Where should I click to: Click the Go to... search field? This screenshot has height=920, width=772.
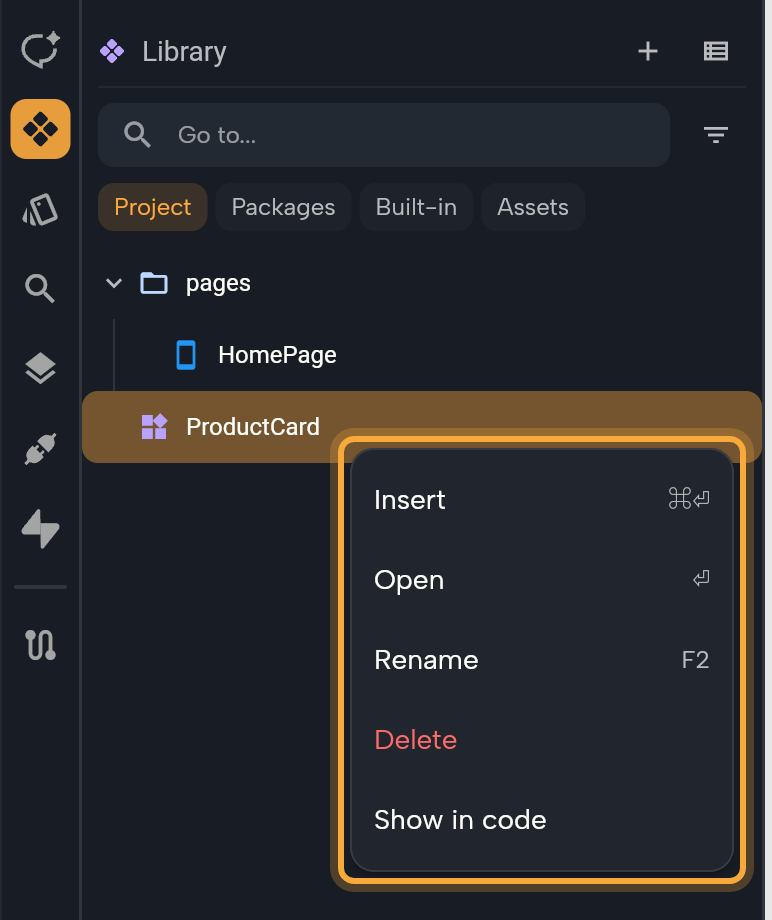coord(384,135)
